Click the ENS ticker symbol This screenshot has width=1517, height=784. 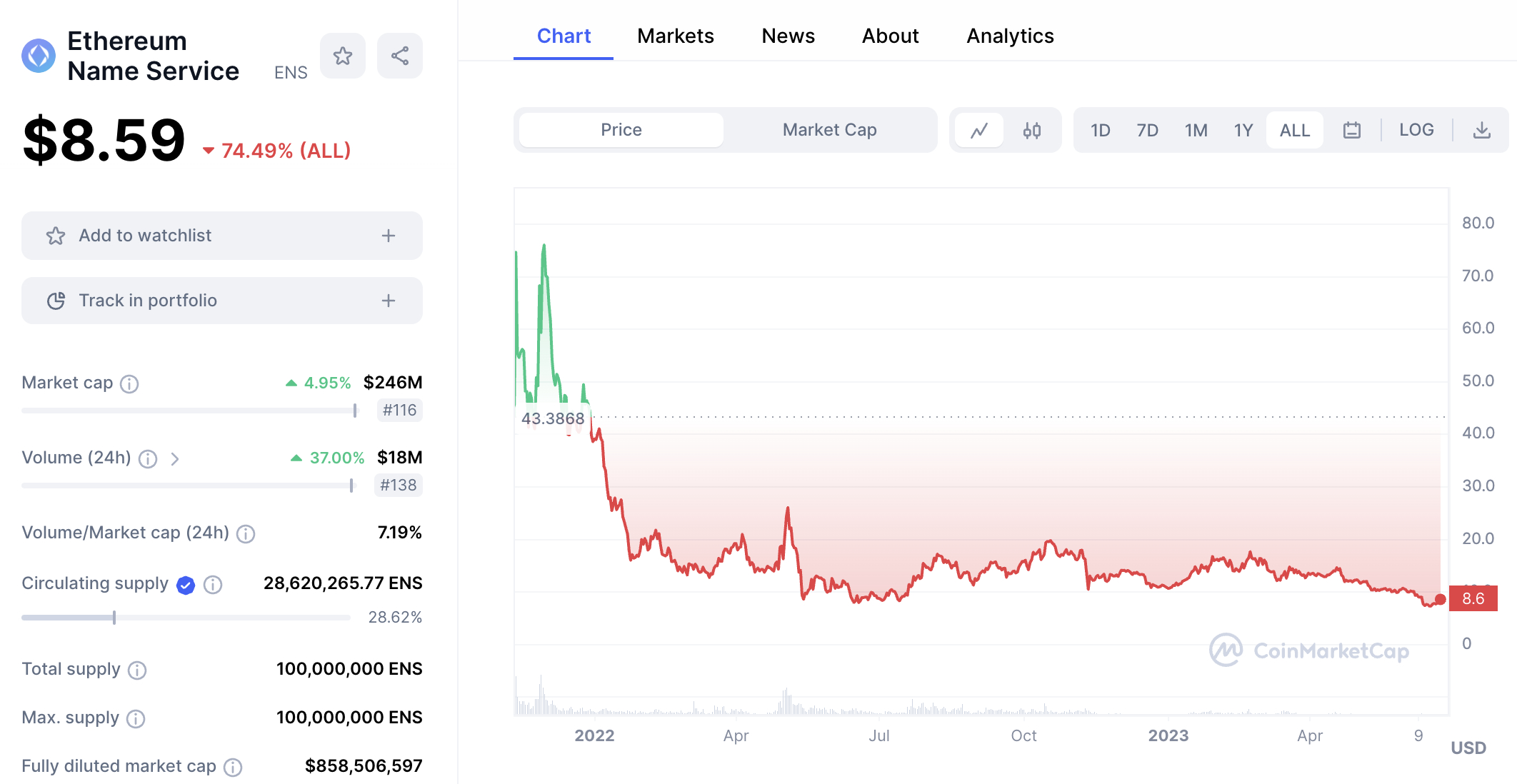291,73
